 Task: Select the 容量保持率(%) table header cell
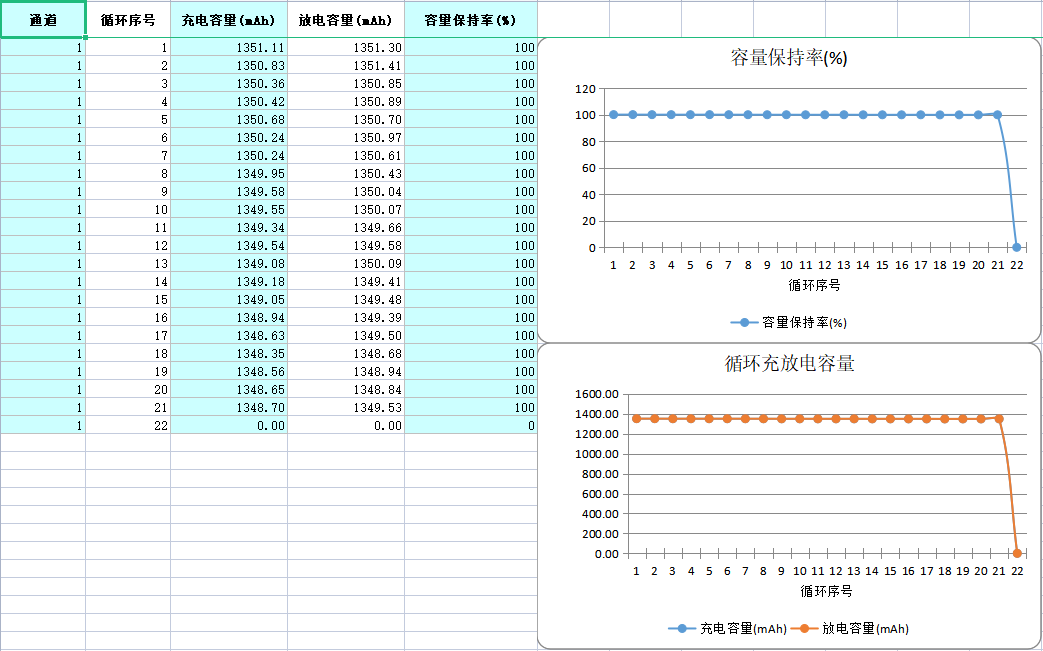[x=471, y=19]
